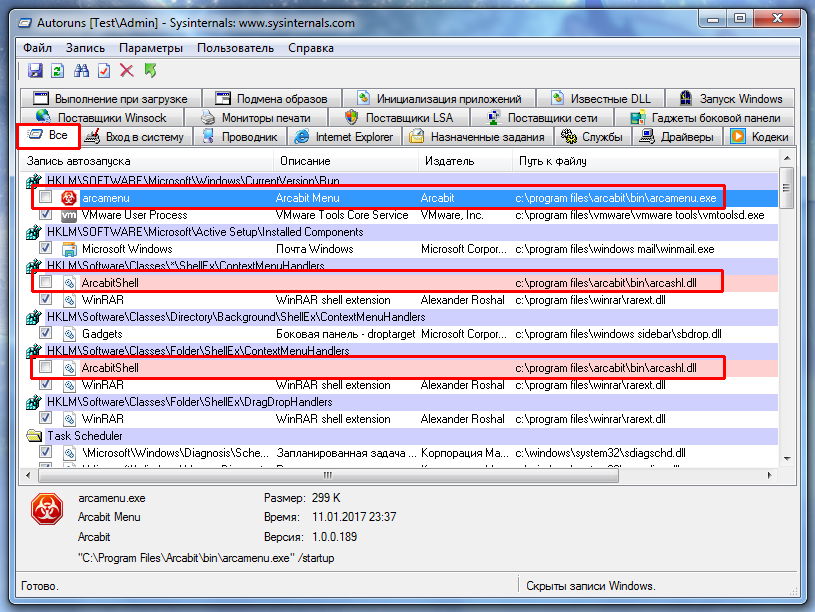This screenshot has height=612, width=815.
Task: Click the vertical scrollbar down arrow
Action: point(787,459)
